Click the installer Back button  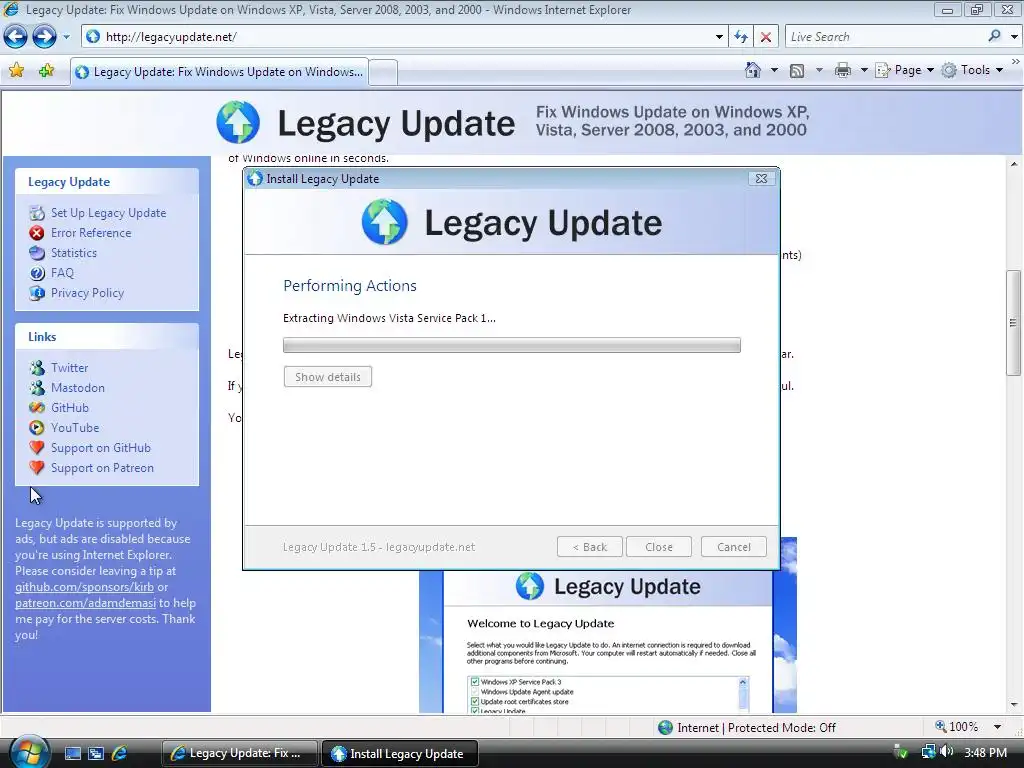590,547
